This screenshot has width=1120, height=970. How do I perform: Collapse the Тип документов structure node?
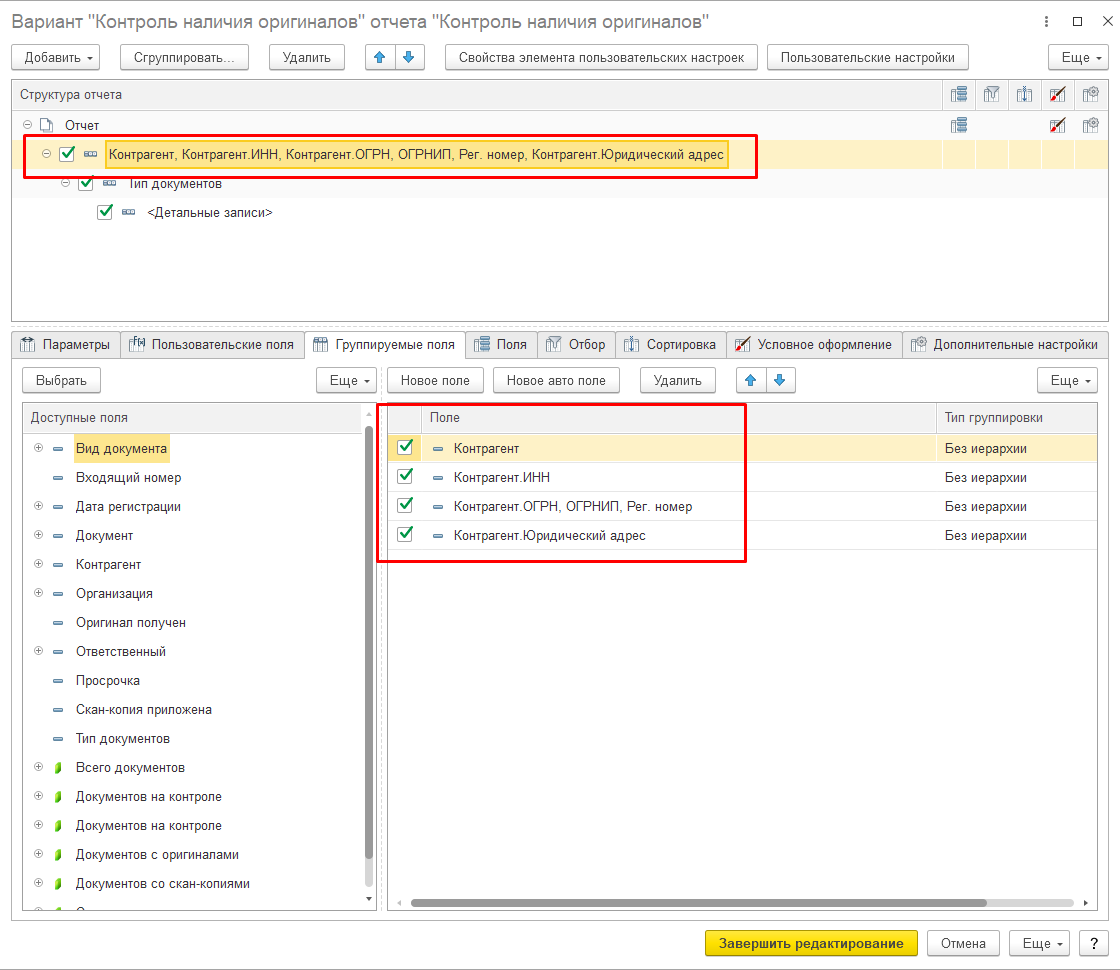click(x=65, y=183)
